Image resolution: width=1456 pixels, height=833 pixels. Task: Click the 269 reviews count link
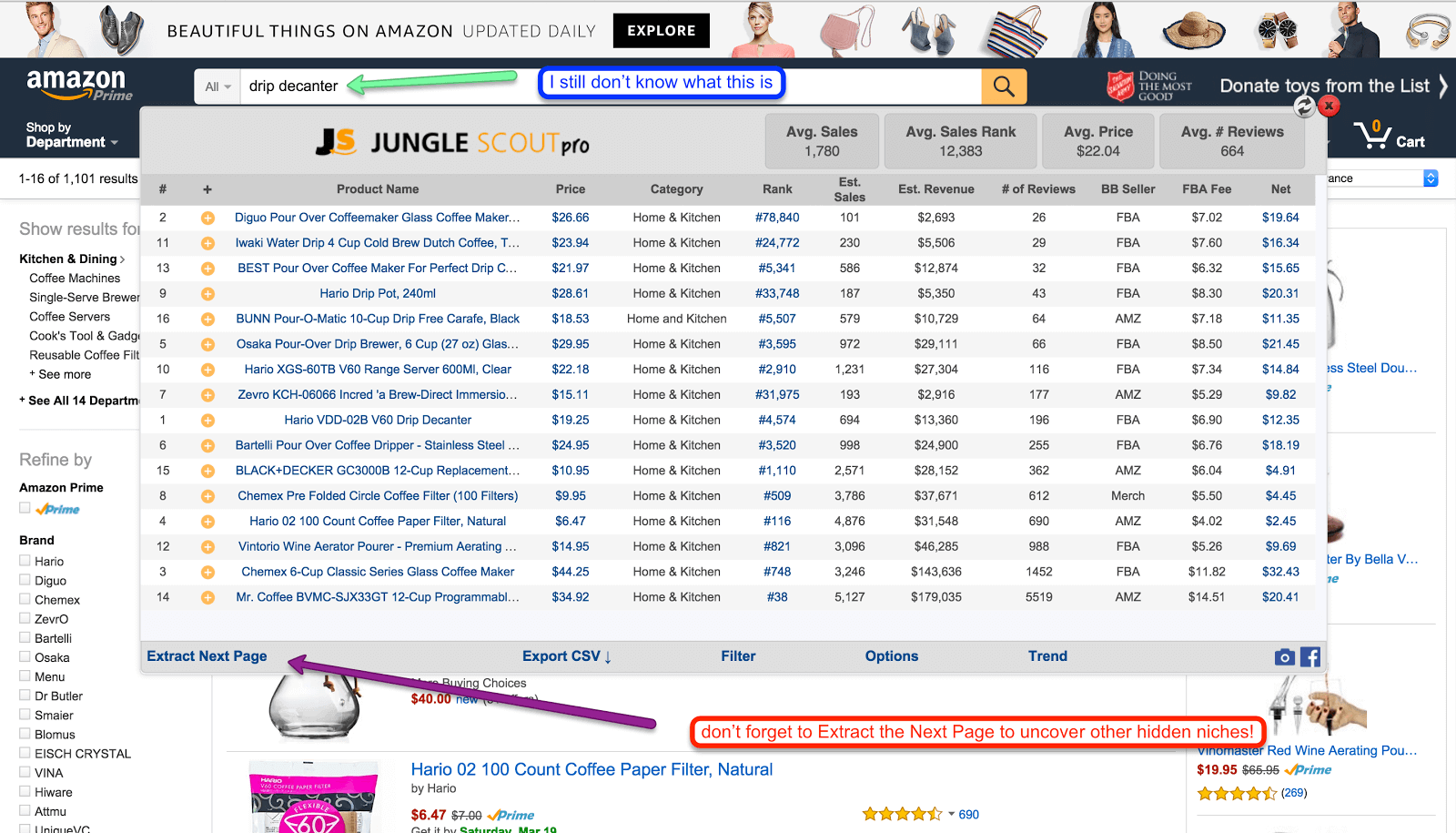pos(1294,793)
